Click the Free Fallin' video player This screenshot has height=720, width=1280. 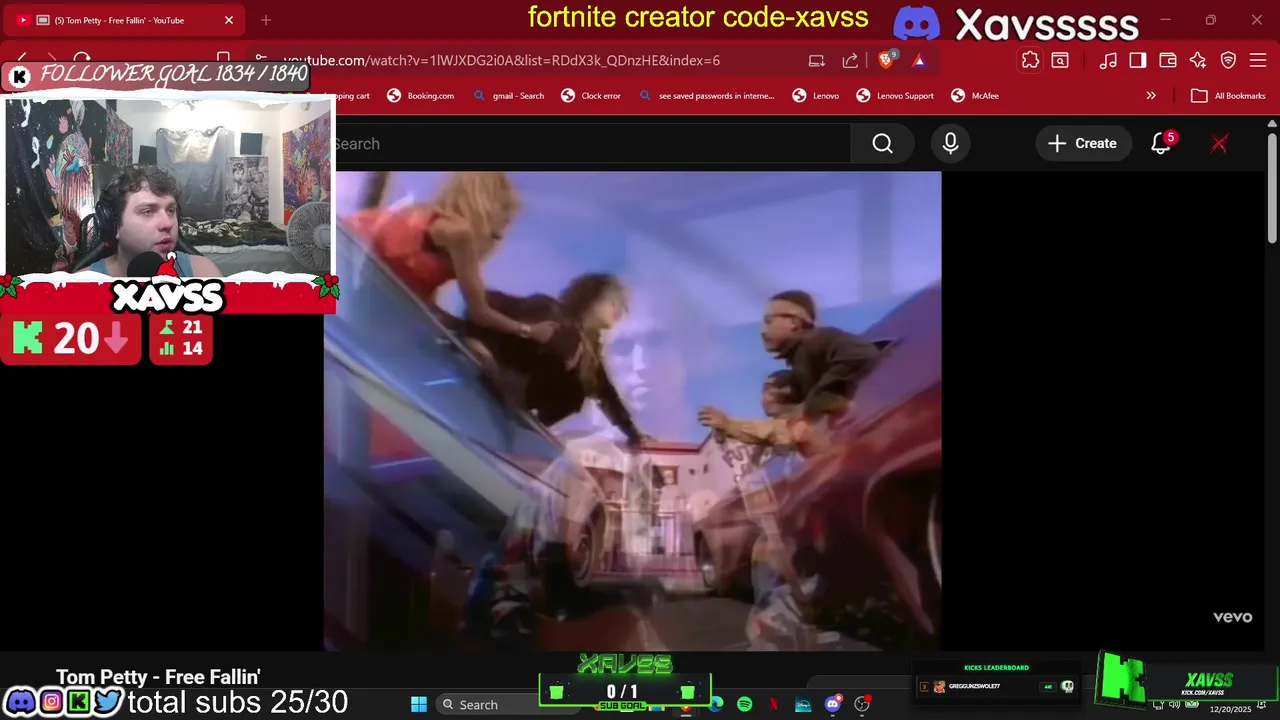pyautogui.click(x=632, y=410)
